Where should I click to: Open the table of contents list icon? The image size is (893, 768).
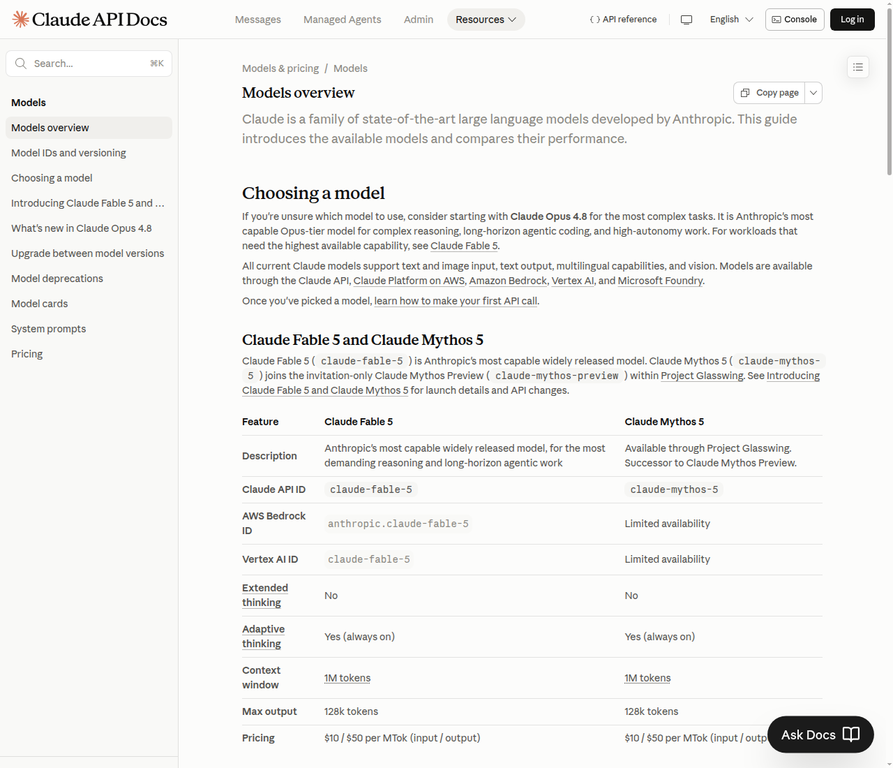(x=858, y=67)
